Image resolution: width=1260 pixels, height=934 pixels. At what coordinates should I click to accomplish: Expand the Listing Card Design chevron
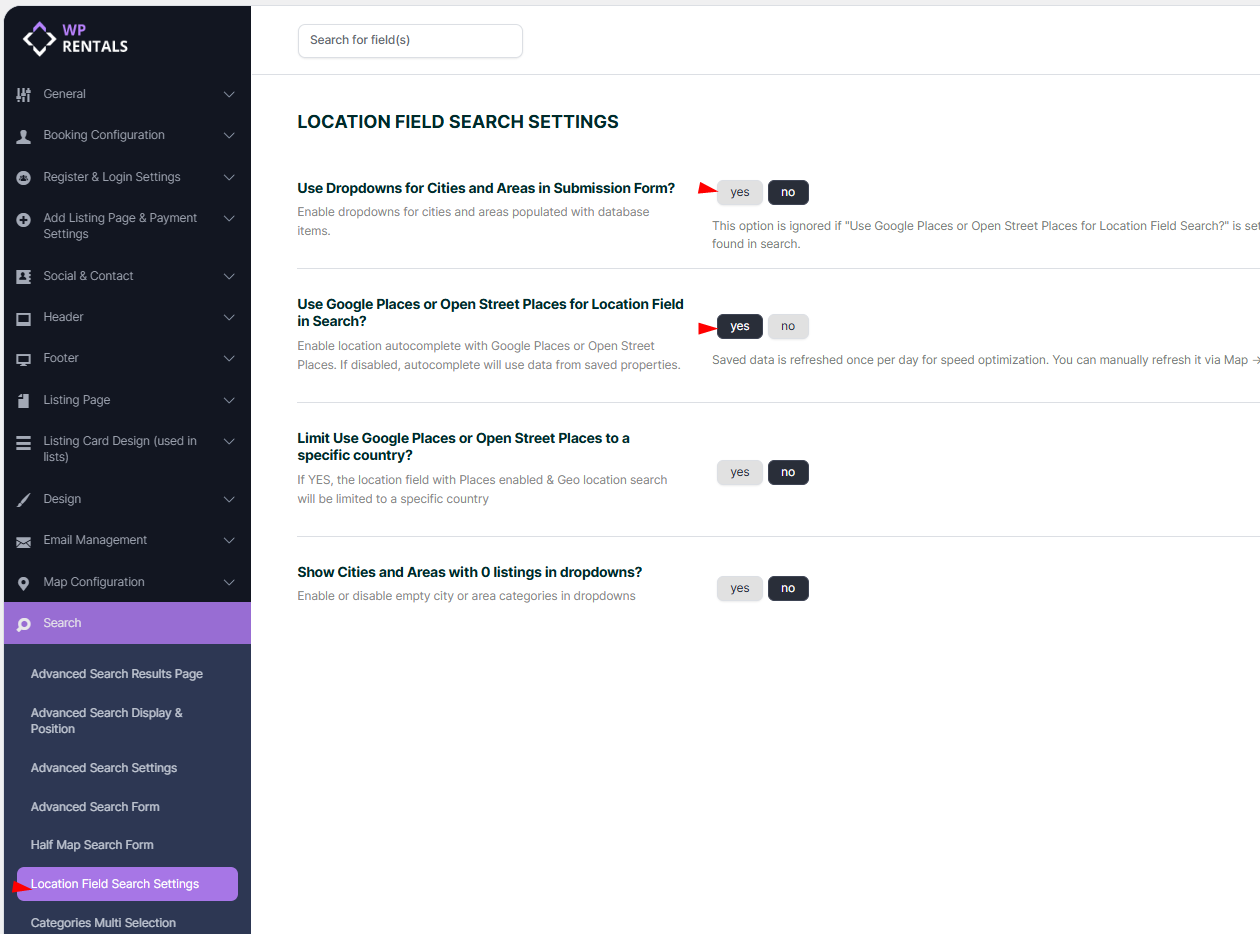click(x=229, y=441)
